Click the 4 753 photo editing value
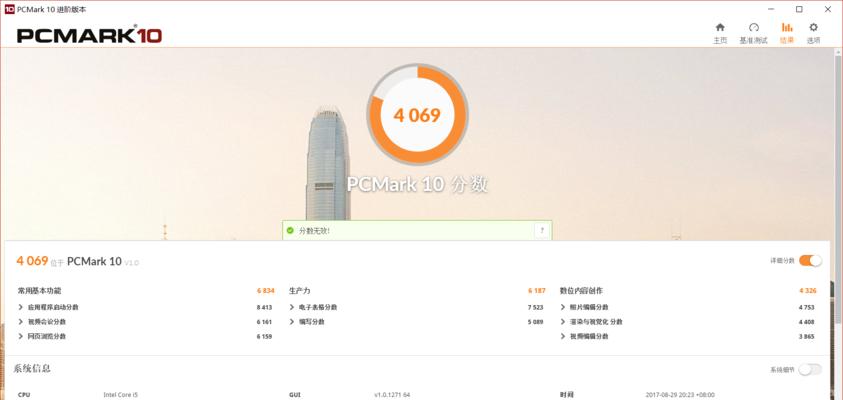843x400 pixels. (806, 308)
